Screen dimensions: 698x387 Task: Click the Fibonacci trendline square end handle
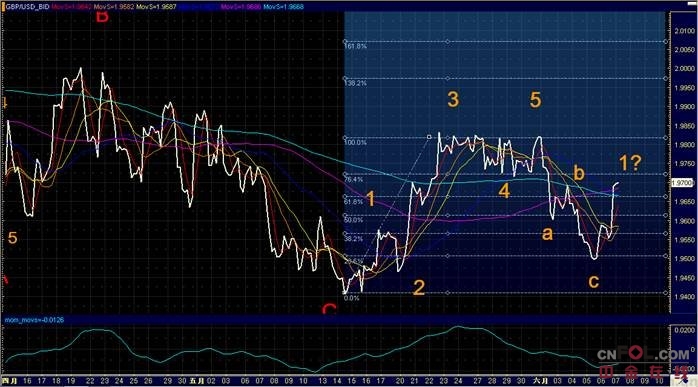point(429,137)
